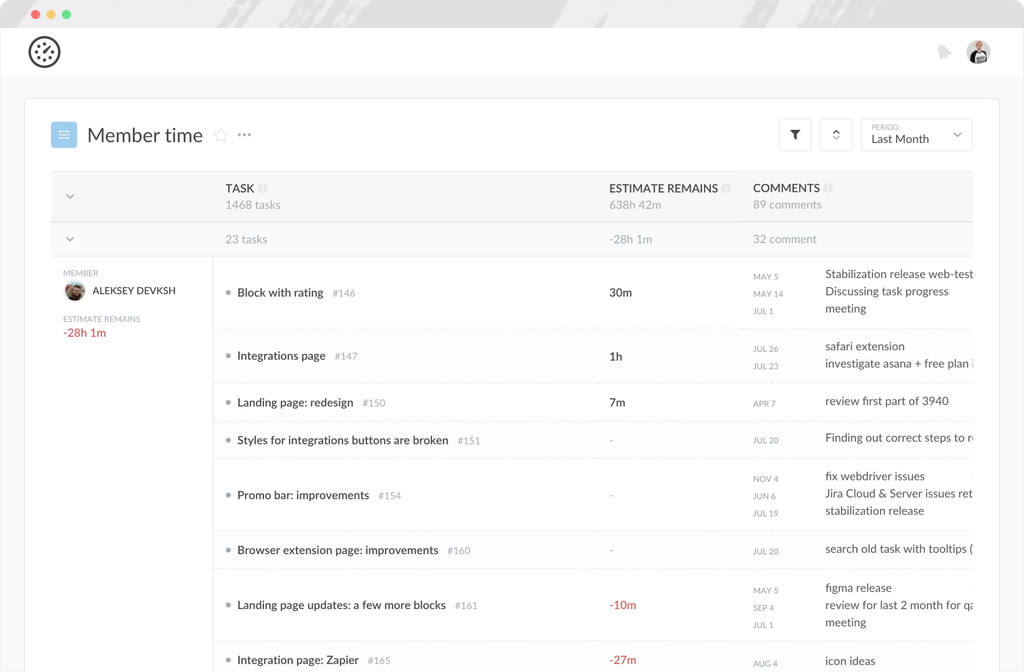Open the Period Last Month dropdown
The height and width of the screenshot is (672, 1024).
(916, 135)
